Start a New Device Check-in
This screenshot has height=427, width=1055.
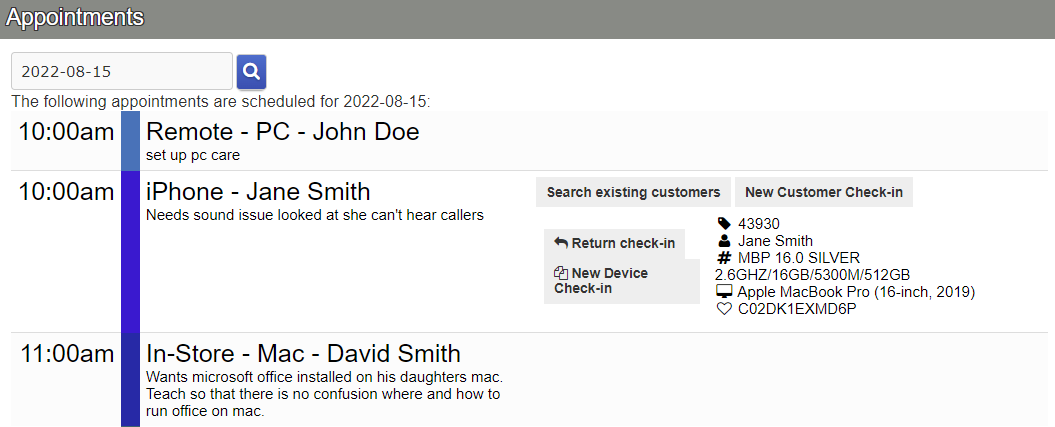[x=601, y=281]
